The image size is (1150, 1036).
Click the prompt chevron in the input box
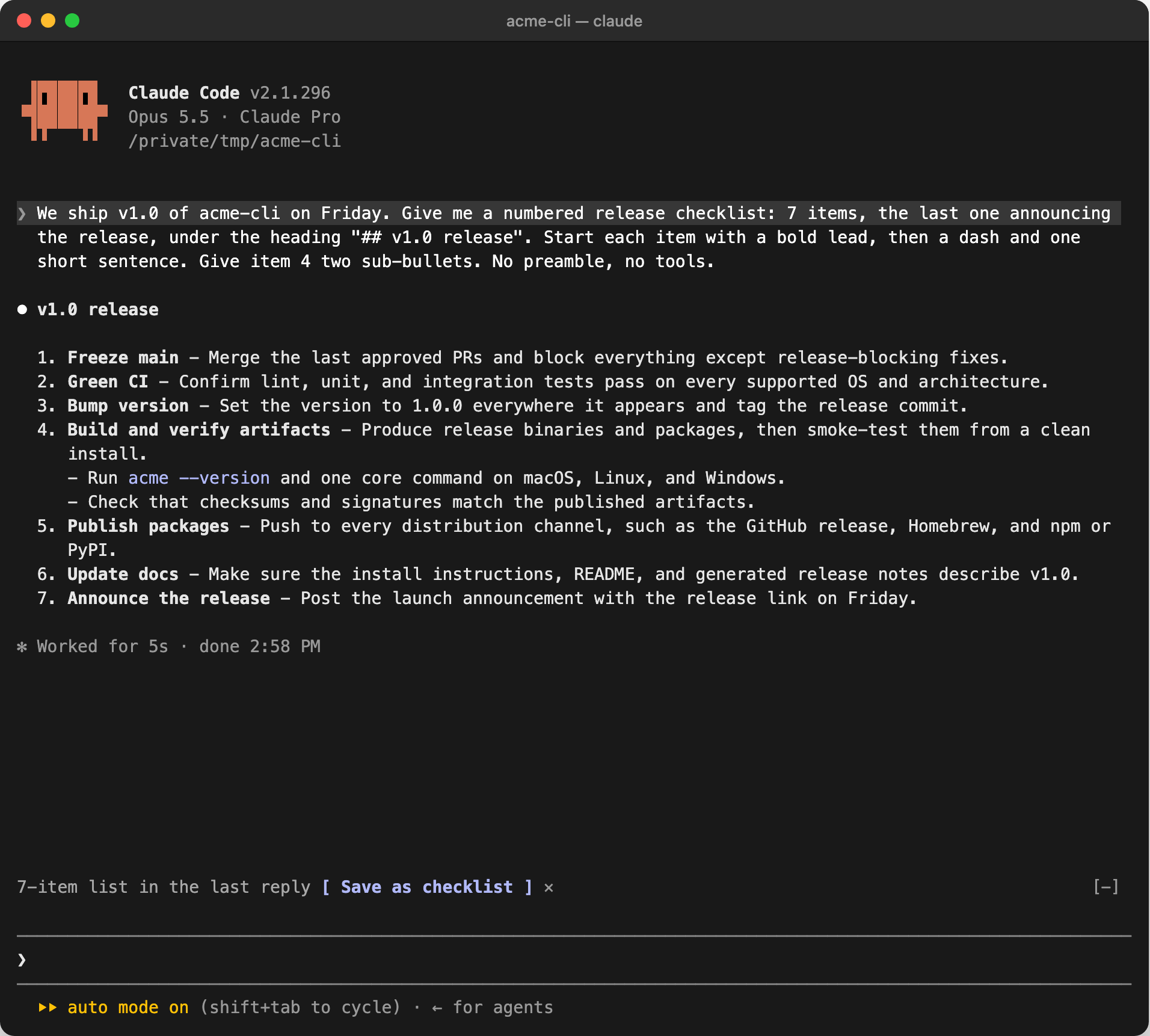pyautogui.click(x=22, y=960)
